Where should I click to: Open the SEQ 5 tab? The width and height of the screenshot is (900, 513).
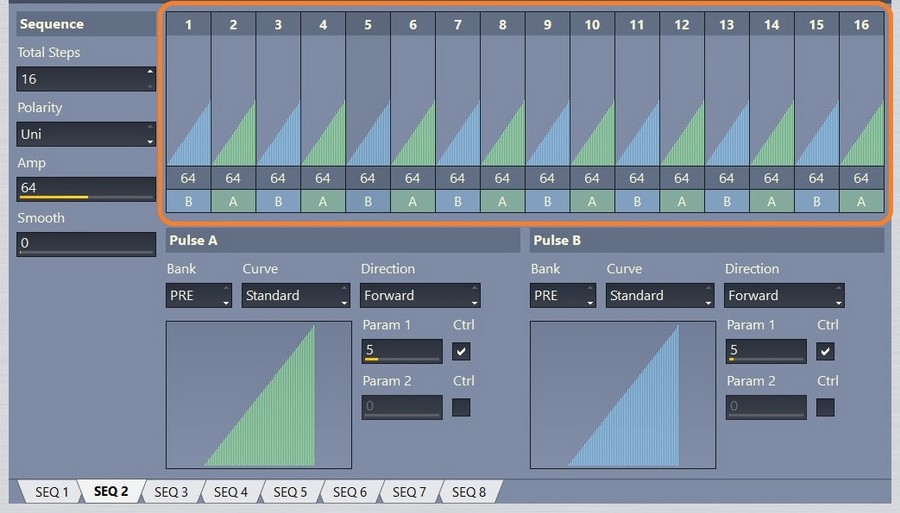pyautogui.click(x=290, y=492)
